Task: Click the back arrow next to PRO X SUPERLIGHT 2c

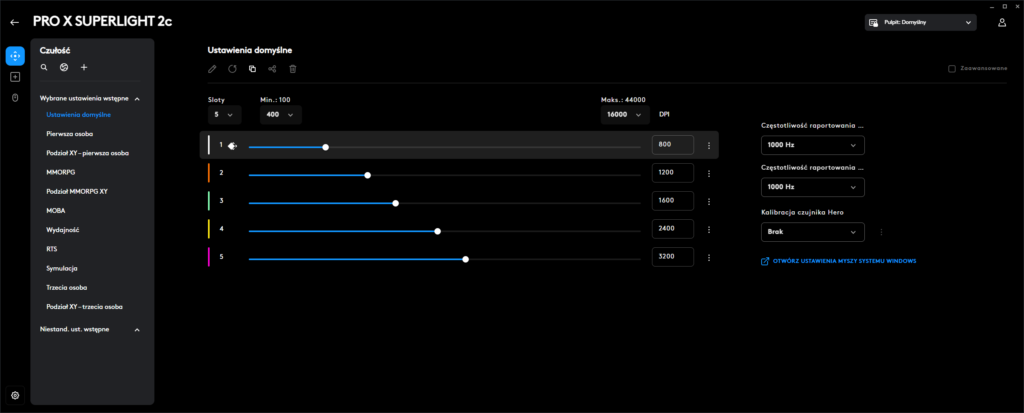Action: point(14,21)
